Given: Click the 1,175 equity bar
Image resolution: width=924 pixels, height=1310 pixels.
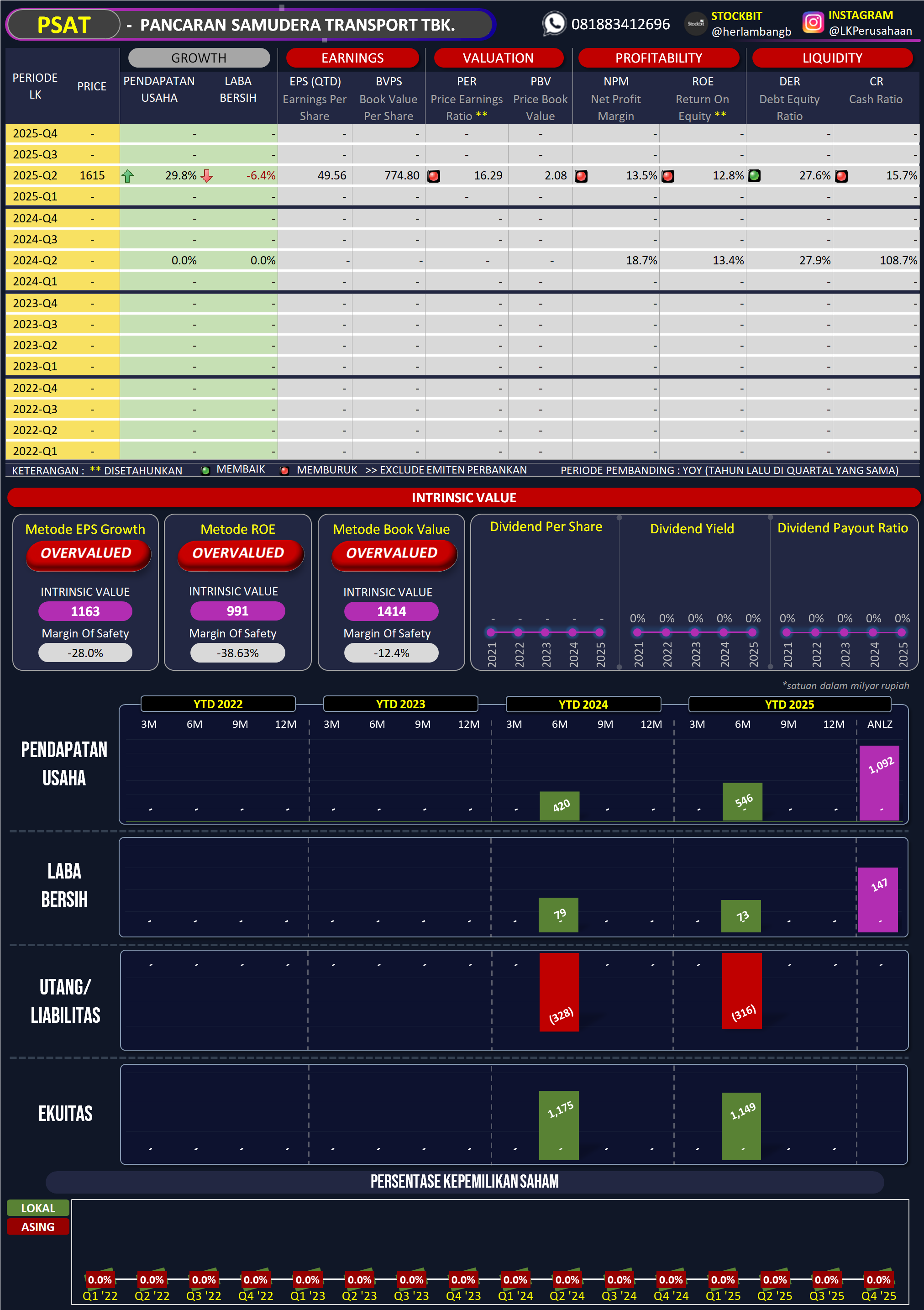Looking at the screenshot, I should point(559,1125).
